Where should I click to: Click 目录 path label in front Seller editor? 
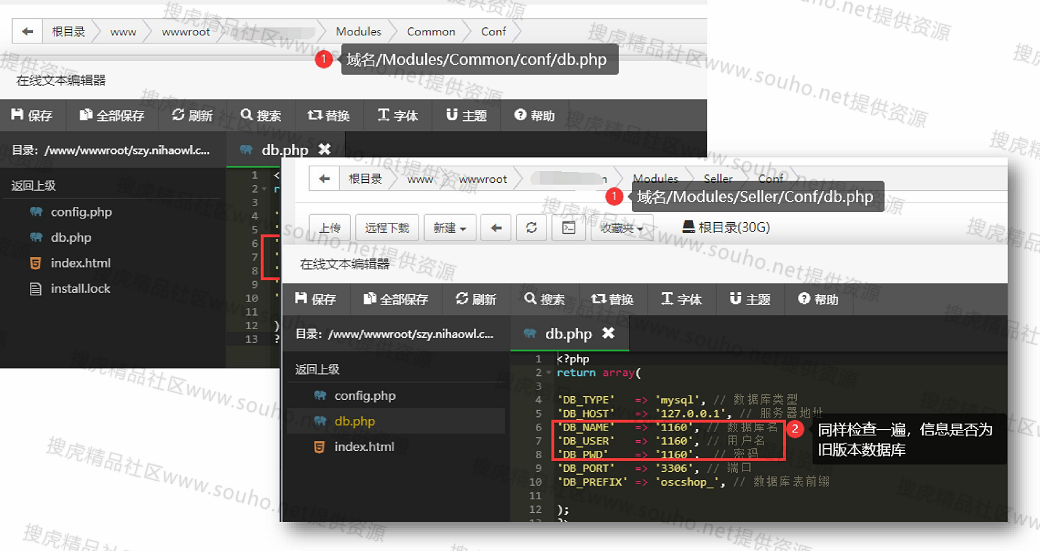[394, 334]
